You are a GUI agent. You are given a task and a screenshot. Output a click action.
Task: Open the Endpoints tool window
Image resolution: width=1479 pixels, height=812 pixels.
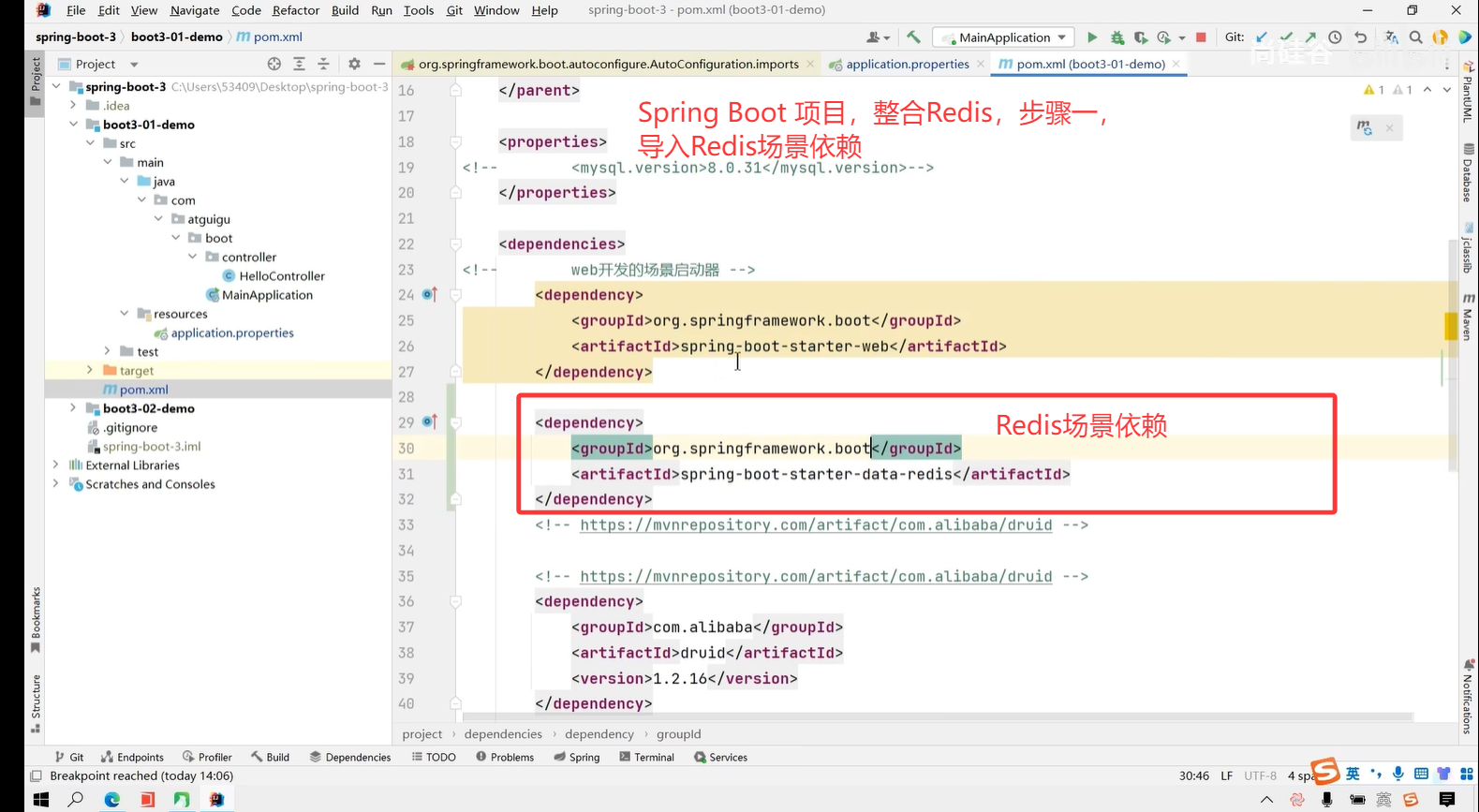coord(132,757)
